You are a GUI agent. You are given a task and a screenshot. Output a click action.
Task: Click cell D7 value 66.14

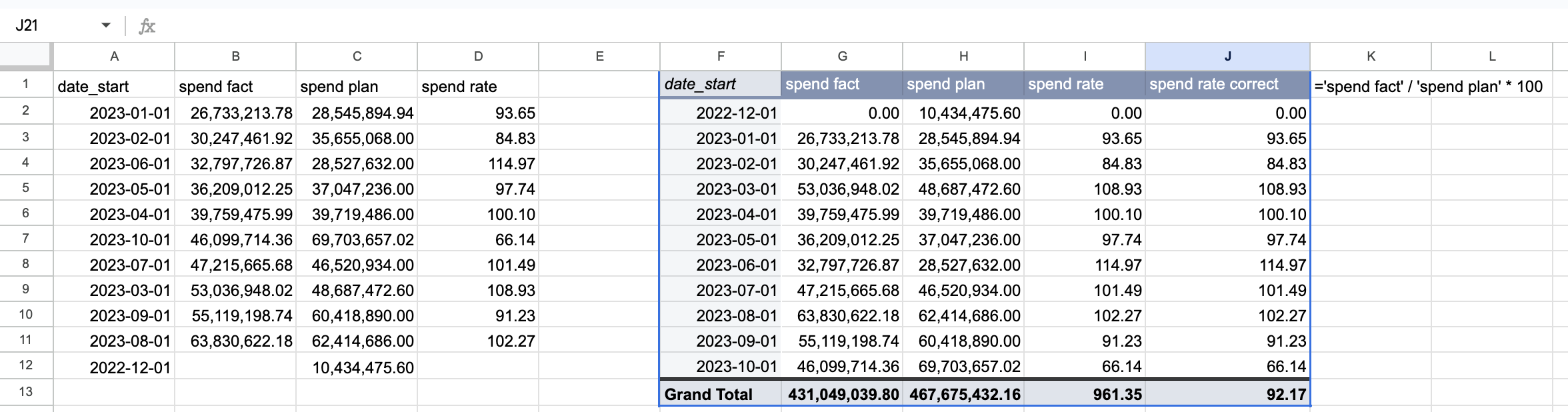coord(478,239)
